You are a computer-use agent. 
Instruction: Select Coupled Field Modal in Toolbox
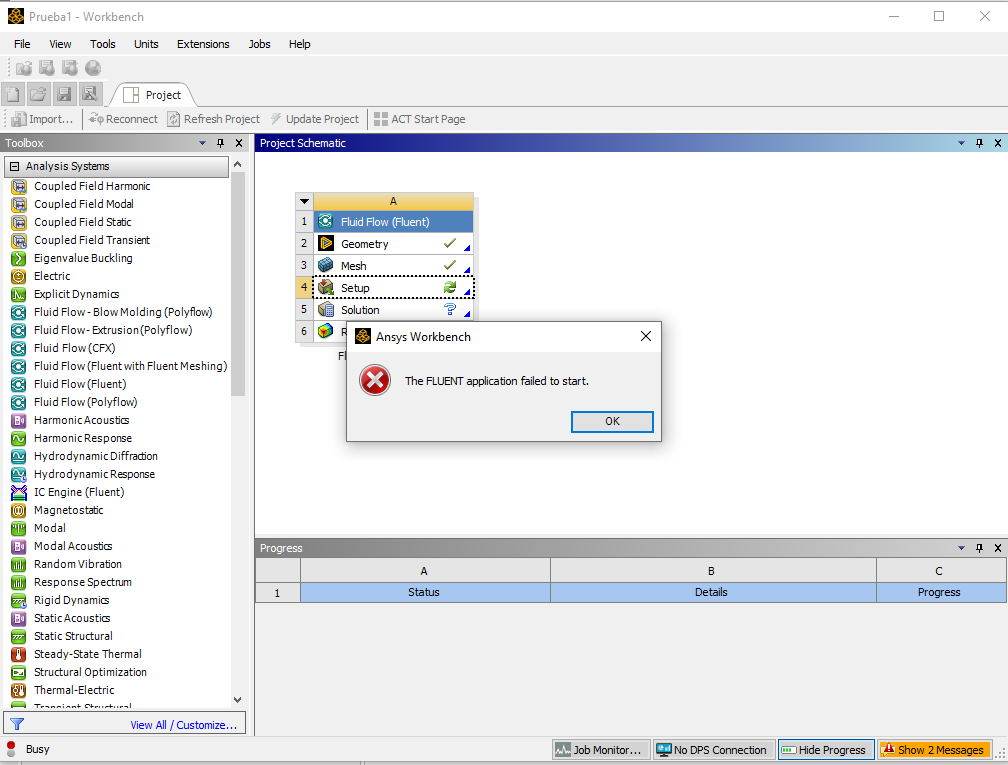coord(84,204)
